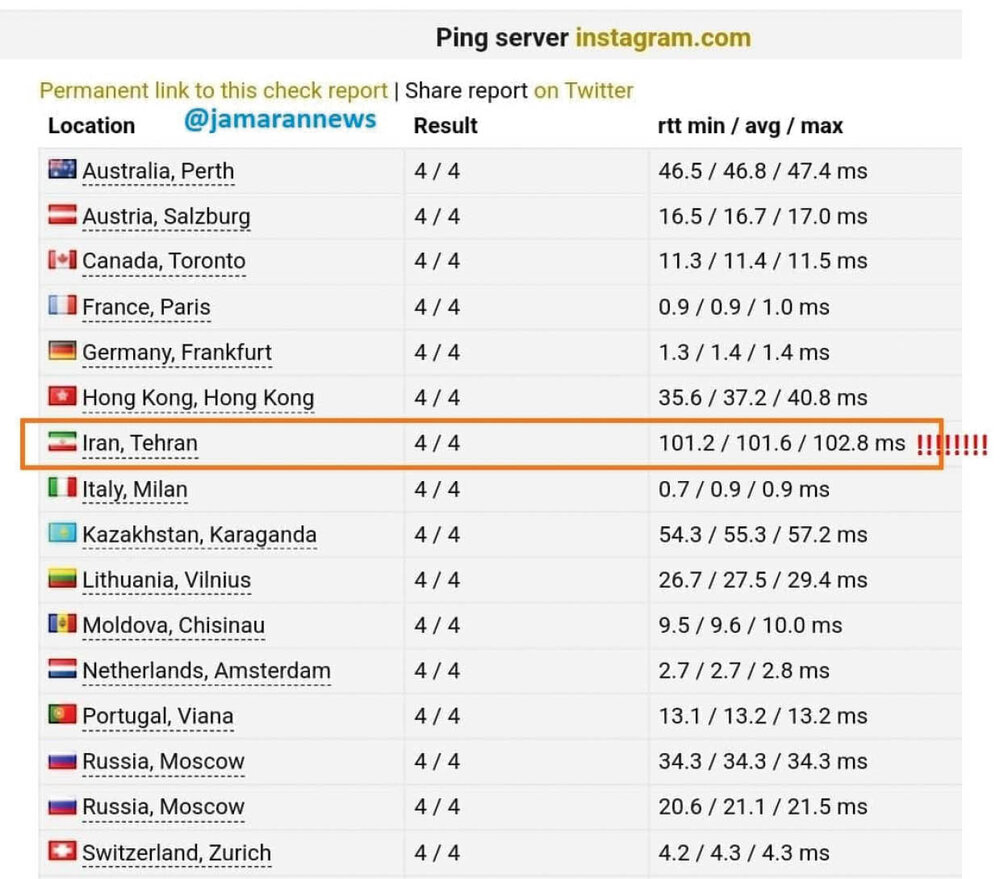Select the Iran, Tehran location link
1000x879 pixels.
140,444
